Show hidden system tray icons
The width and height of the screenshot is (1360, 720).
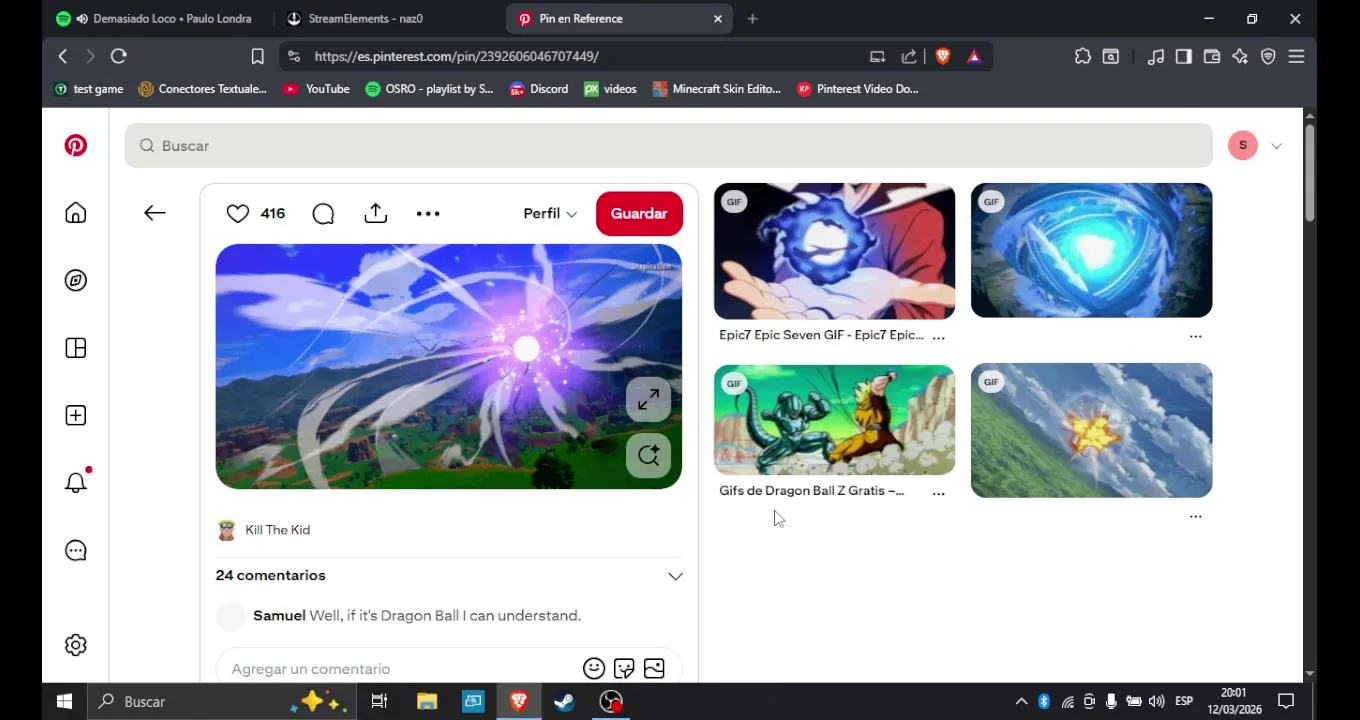(1021, 701)
